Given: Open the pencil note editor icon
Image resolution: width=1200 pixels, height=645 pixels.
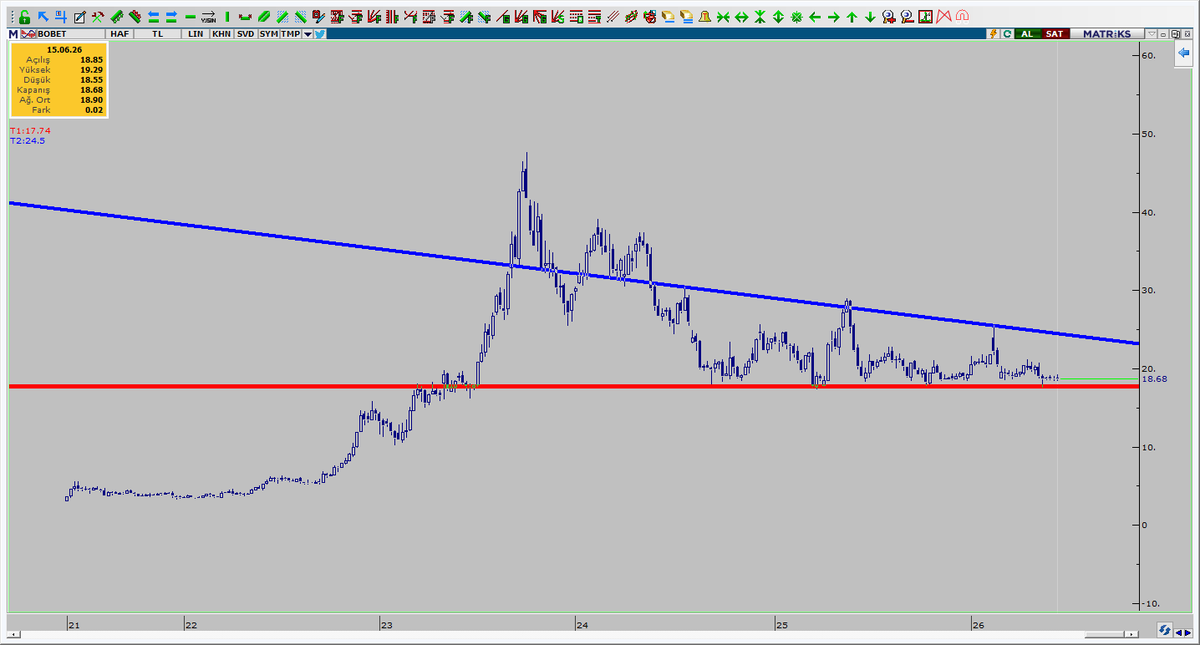Looking at the screenshot, I should click(79, 17).
